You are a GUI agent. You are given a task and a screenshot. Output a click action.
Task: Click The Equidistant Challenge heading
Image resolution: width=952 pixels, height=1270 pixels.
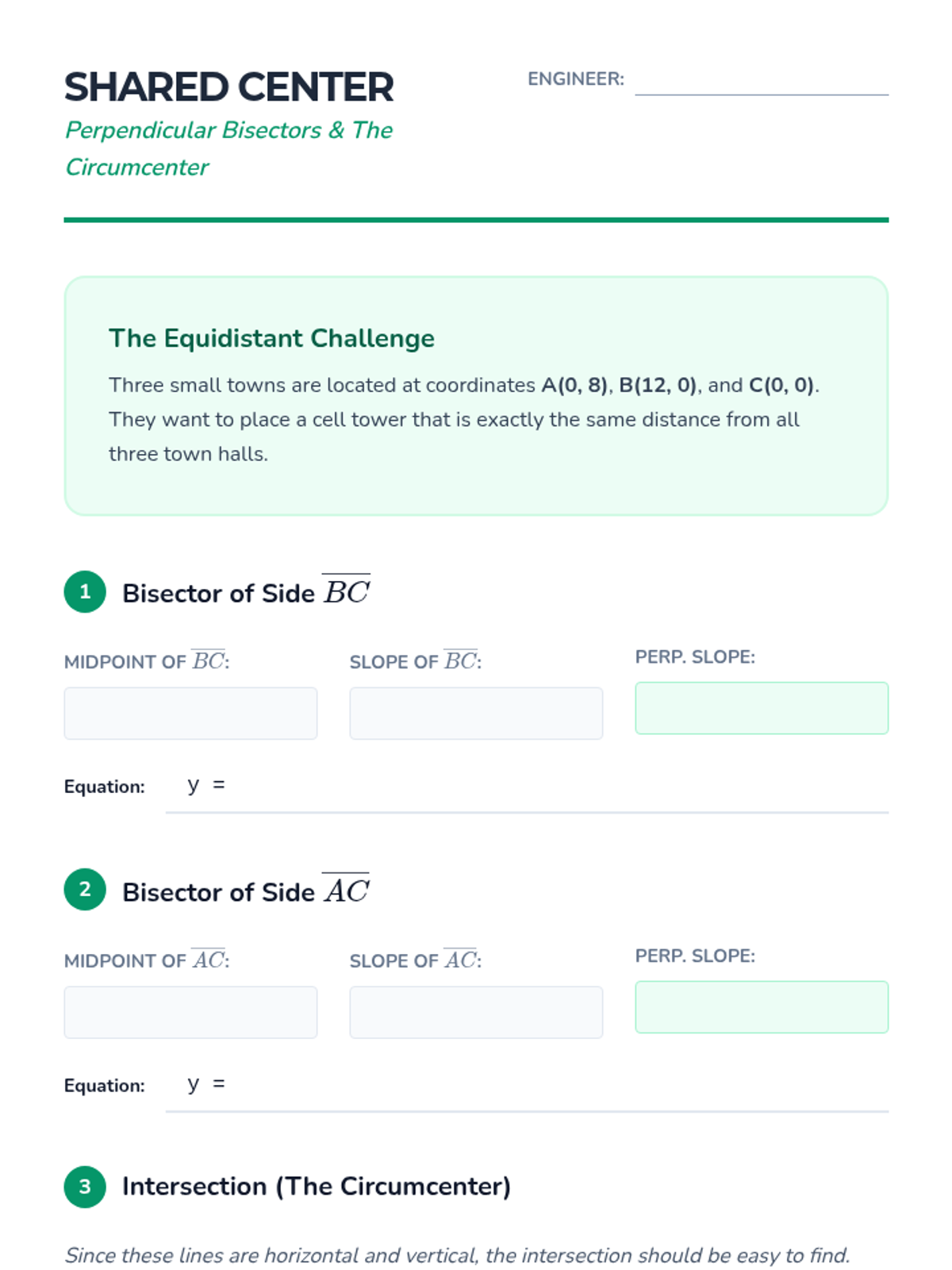[271, 338]
